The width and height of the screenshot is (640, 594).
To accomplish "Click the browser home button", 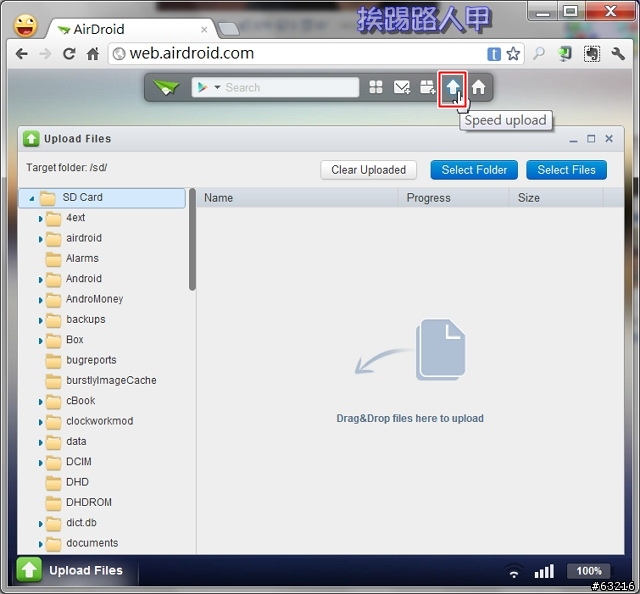I will click(x=93, y=53).
